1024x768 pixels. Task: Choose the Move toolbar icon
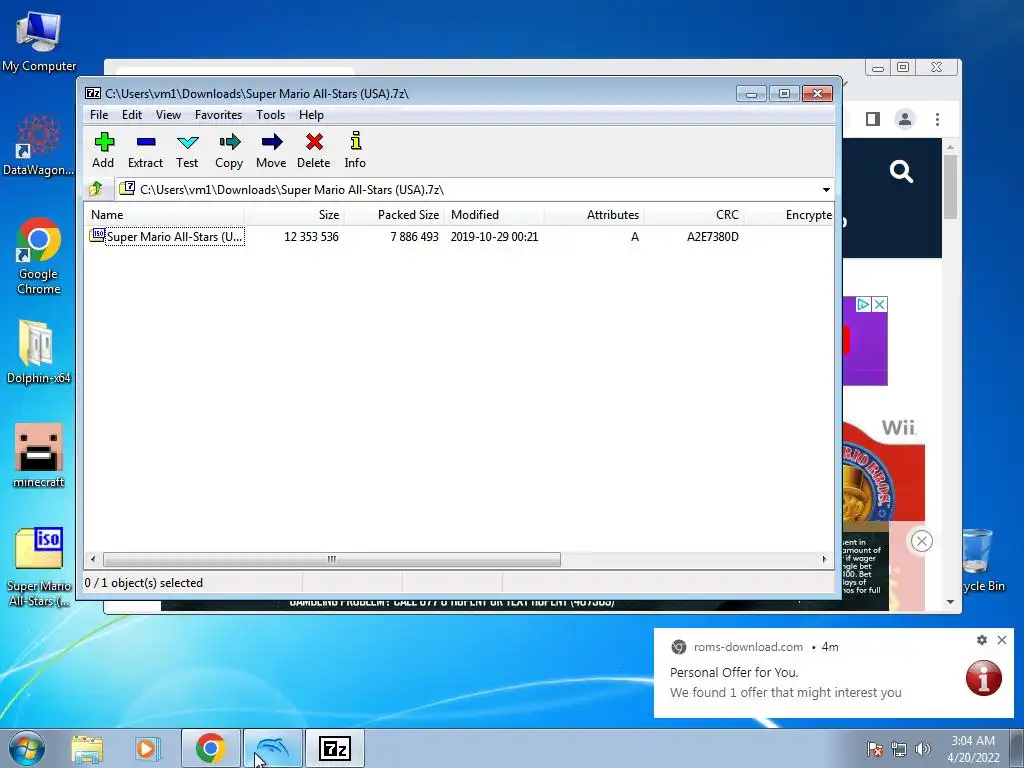(x=271, y=151)
